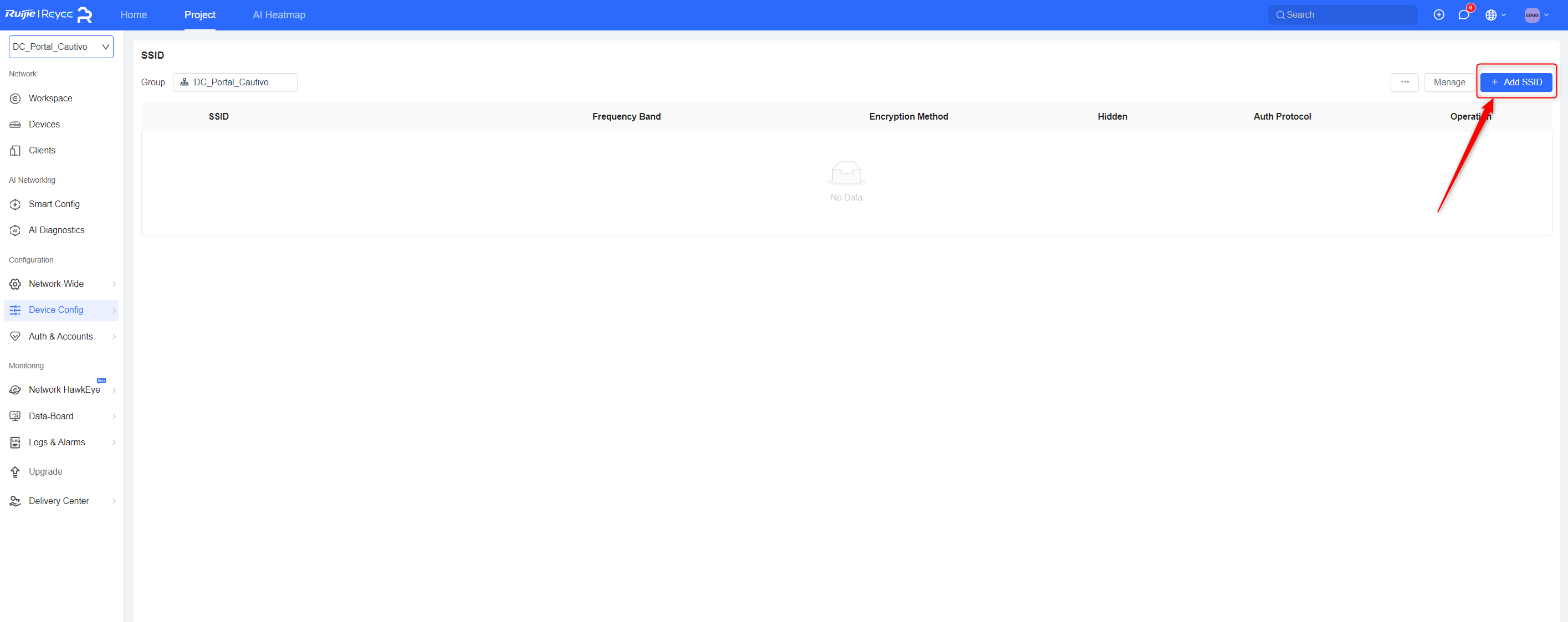Image resolution: width=1568 pixels, height=622 pixels.
Task: Click the Network-Wide label
Action: point(56,284)
